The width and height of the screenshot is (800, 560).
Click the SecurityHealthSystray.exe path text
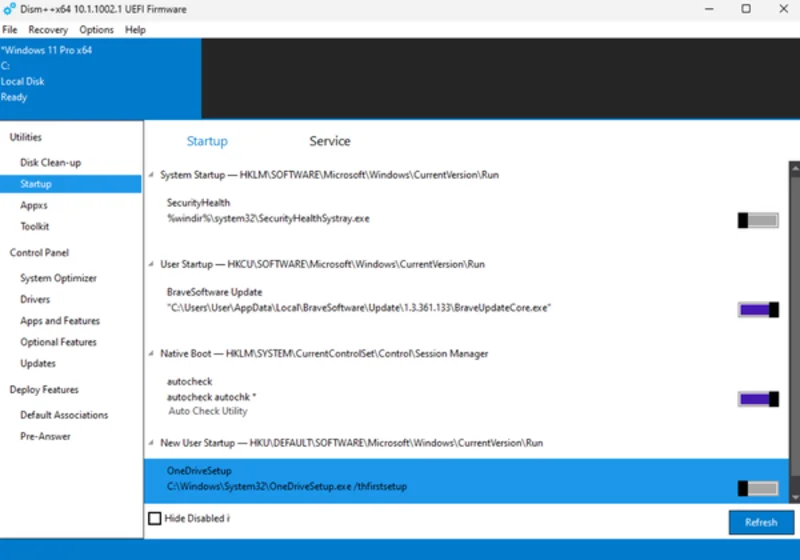coord(268,218)
